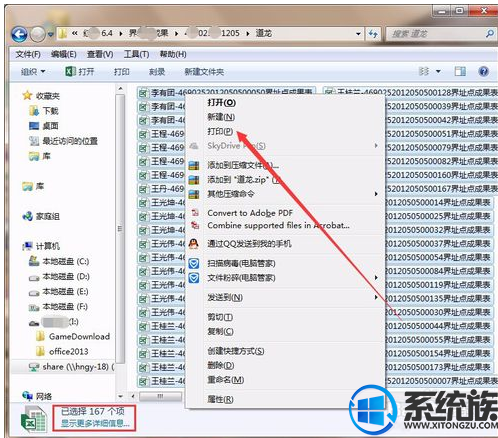This screenshot has height=438, width=498.
Task: Open the 工具(T) menu
Action: pos(136,54)
